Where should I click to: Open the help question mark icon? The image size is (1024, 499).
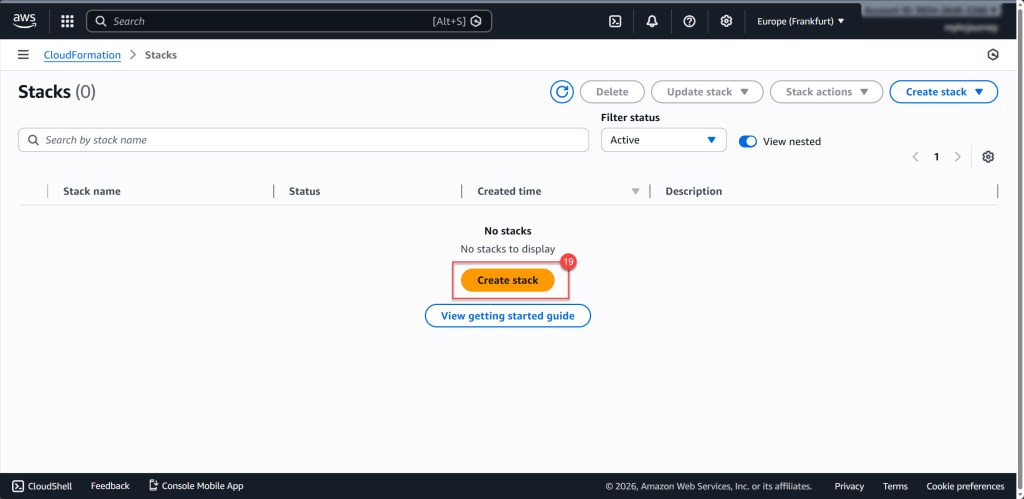689,21
